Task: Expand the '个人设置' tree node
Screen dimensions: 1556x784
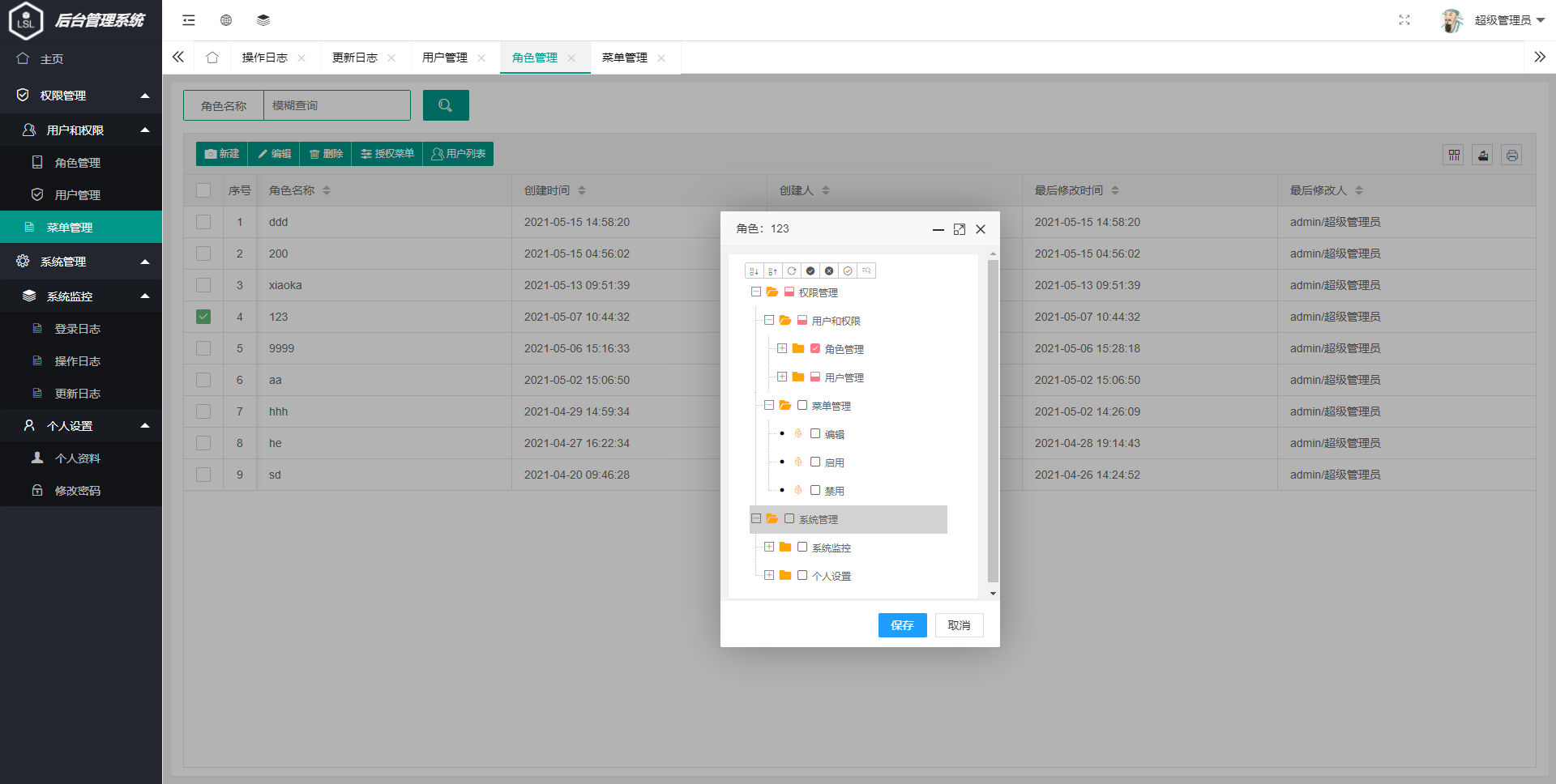Action: click(x=769, y=575)
